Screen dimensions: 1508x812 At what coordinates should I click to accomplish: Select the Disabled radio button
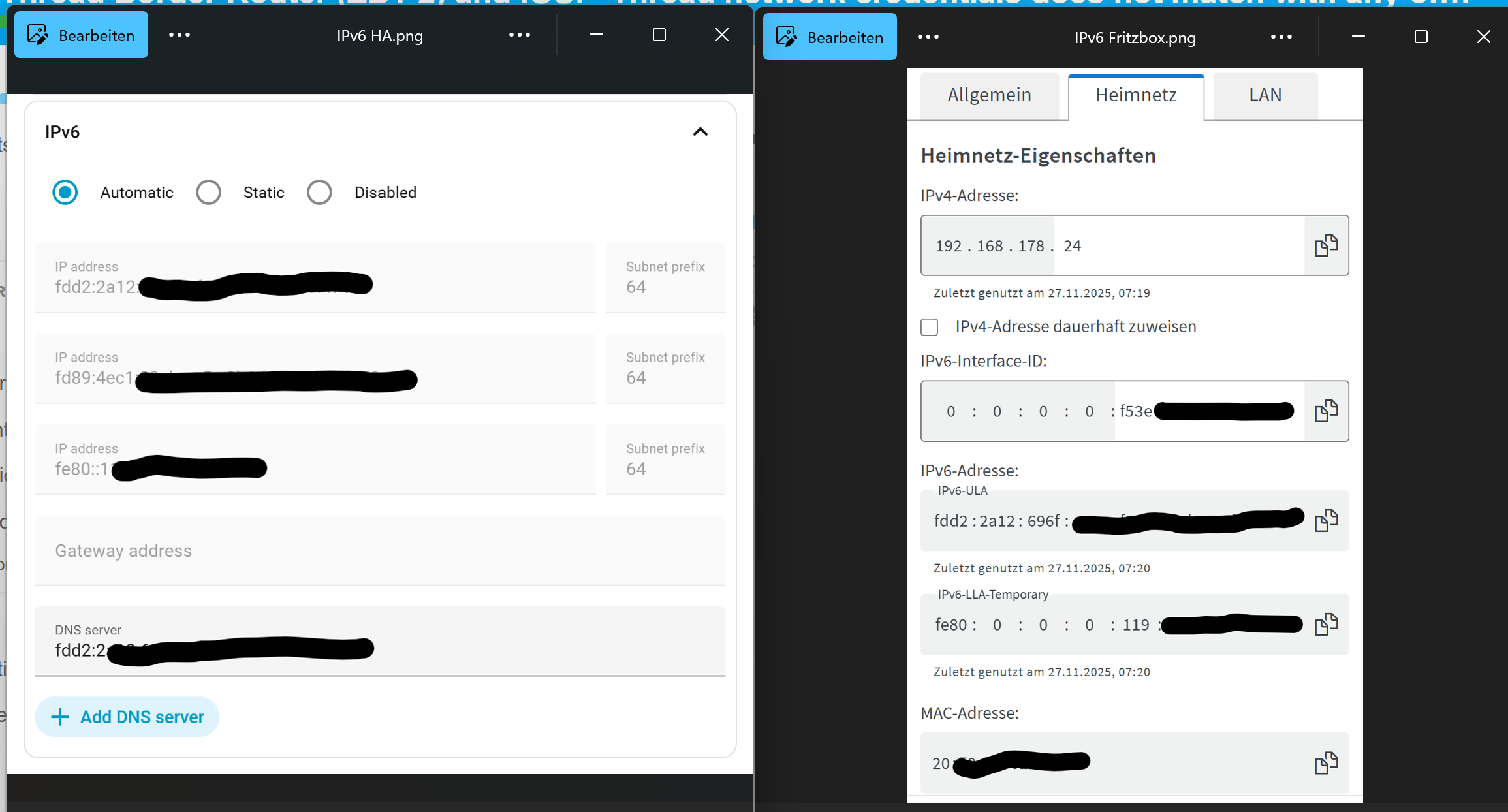point(319,192)
